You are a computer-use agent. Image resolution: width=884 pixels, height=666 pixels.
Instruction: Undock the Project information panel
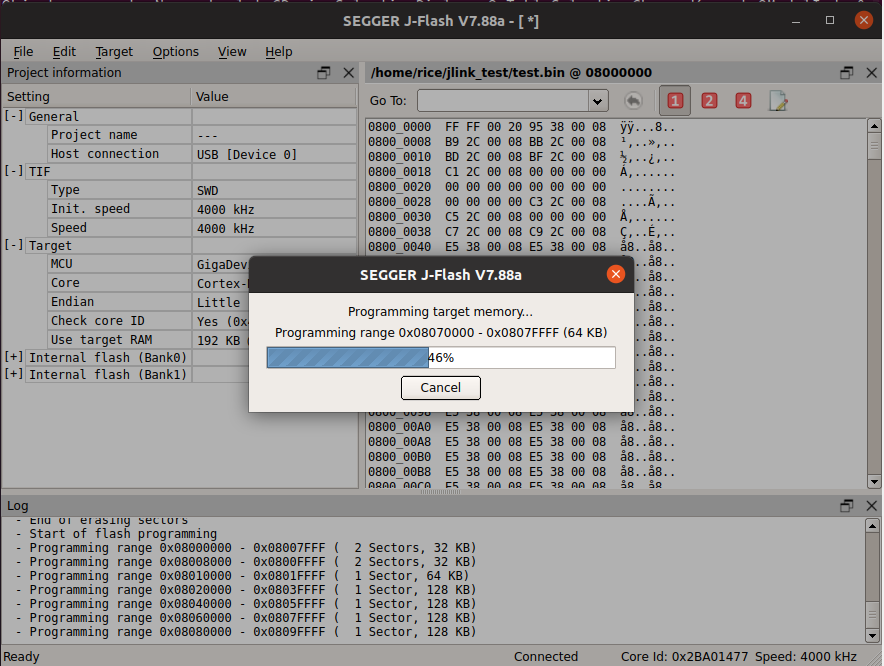(324, 73)
